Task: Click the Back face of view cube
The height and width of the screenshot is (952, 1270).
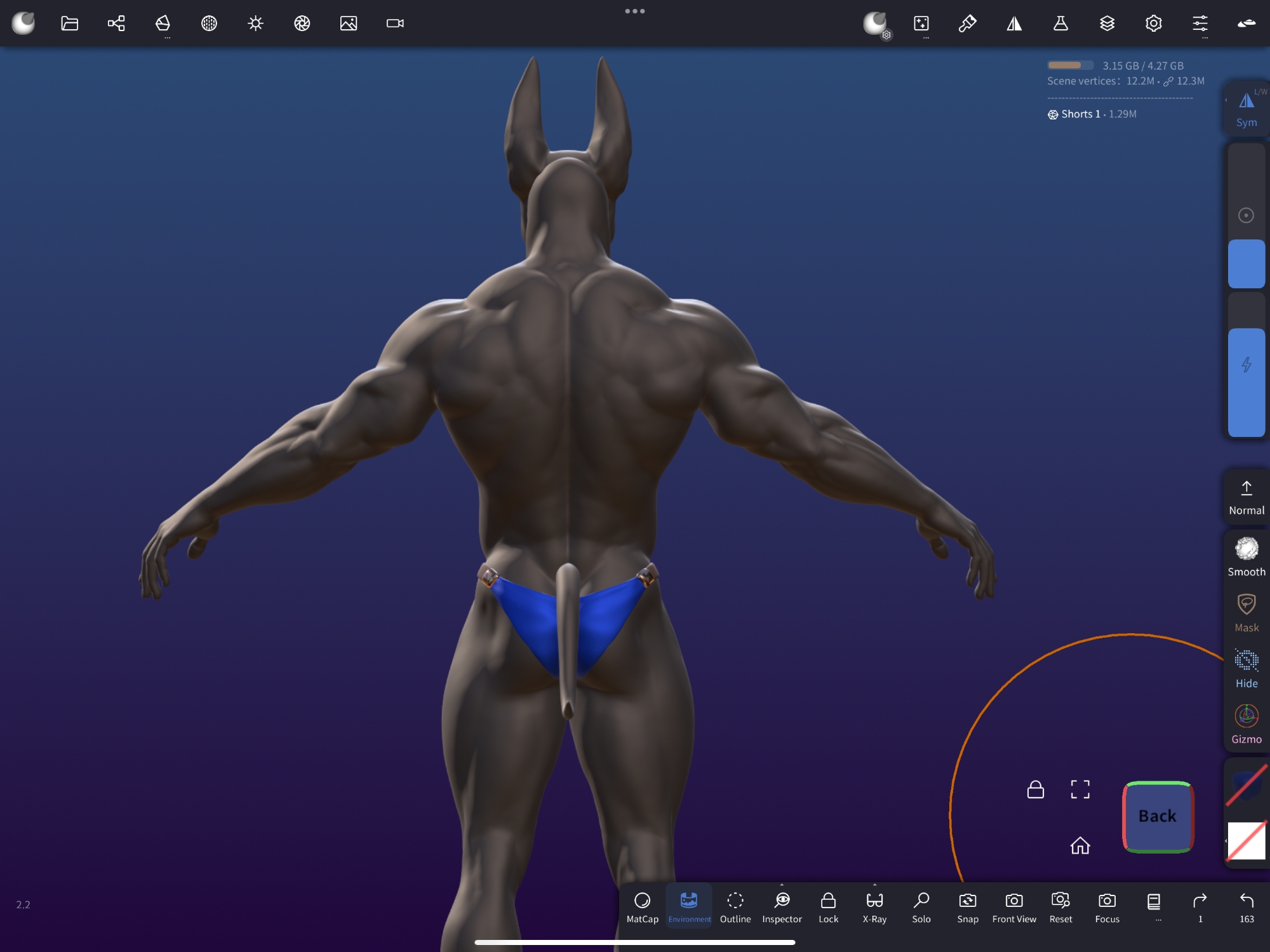Action: click(1157, 816)
